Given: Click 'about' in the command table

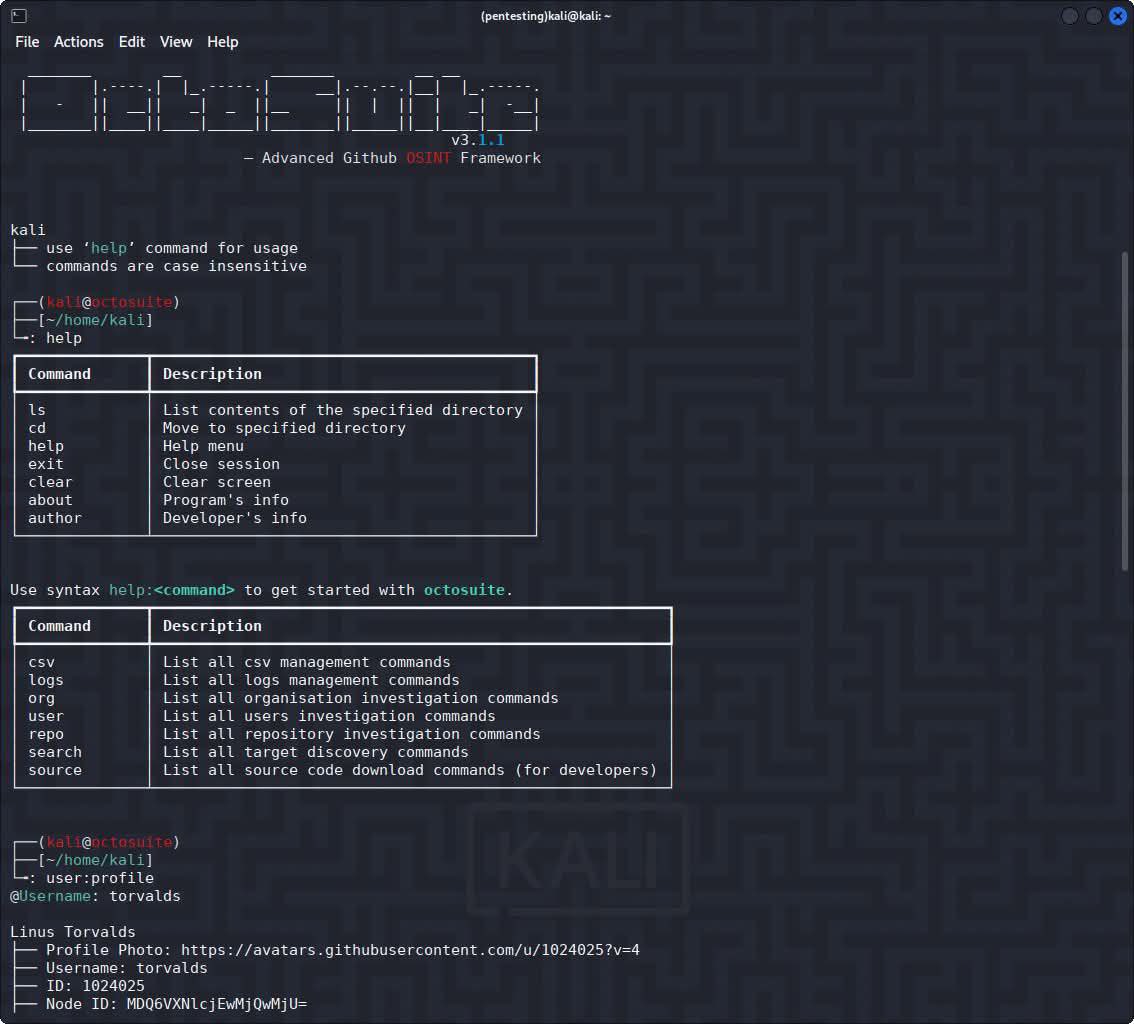Looking at the screenshot, I should click(50, 500).
